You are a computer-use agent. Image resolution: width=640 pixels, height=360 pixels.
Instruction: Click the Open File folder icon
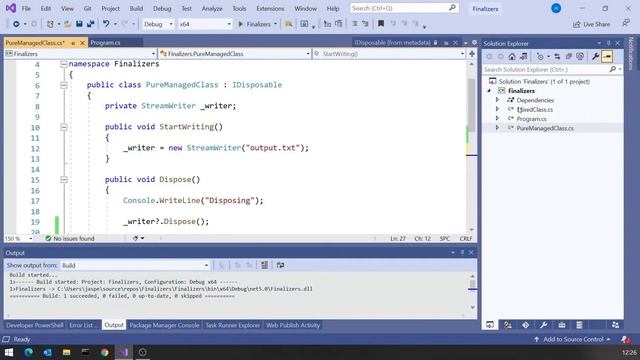pos(68,24)
